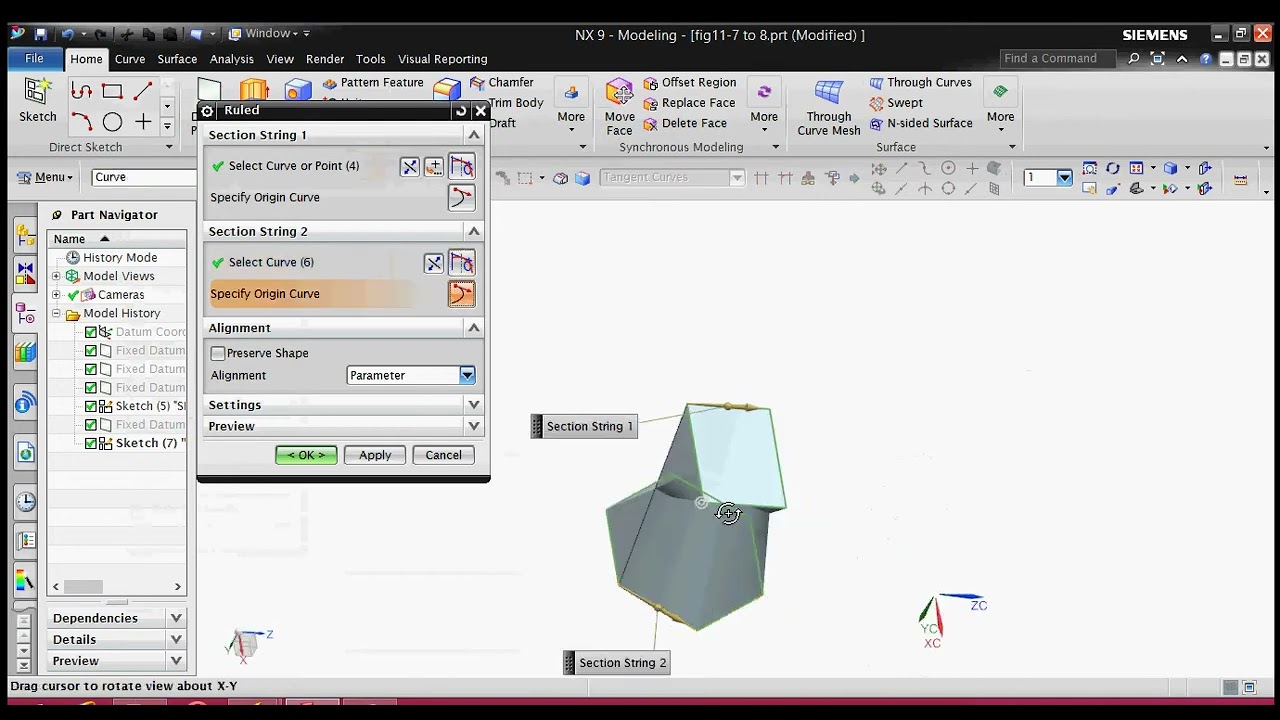Viewport: 1280px width, 720px height.
Task: Select the Circle sketch tool
Action: point(112,122)
